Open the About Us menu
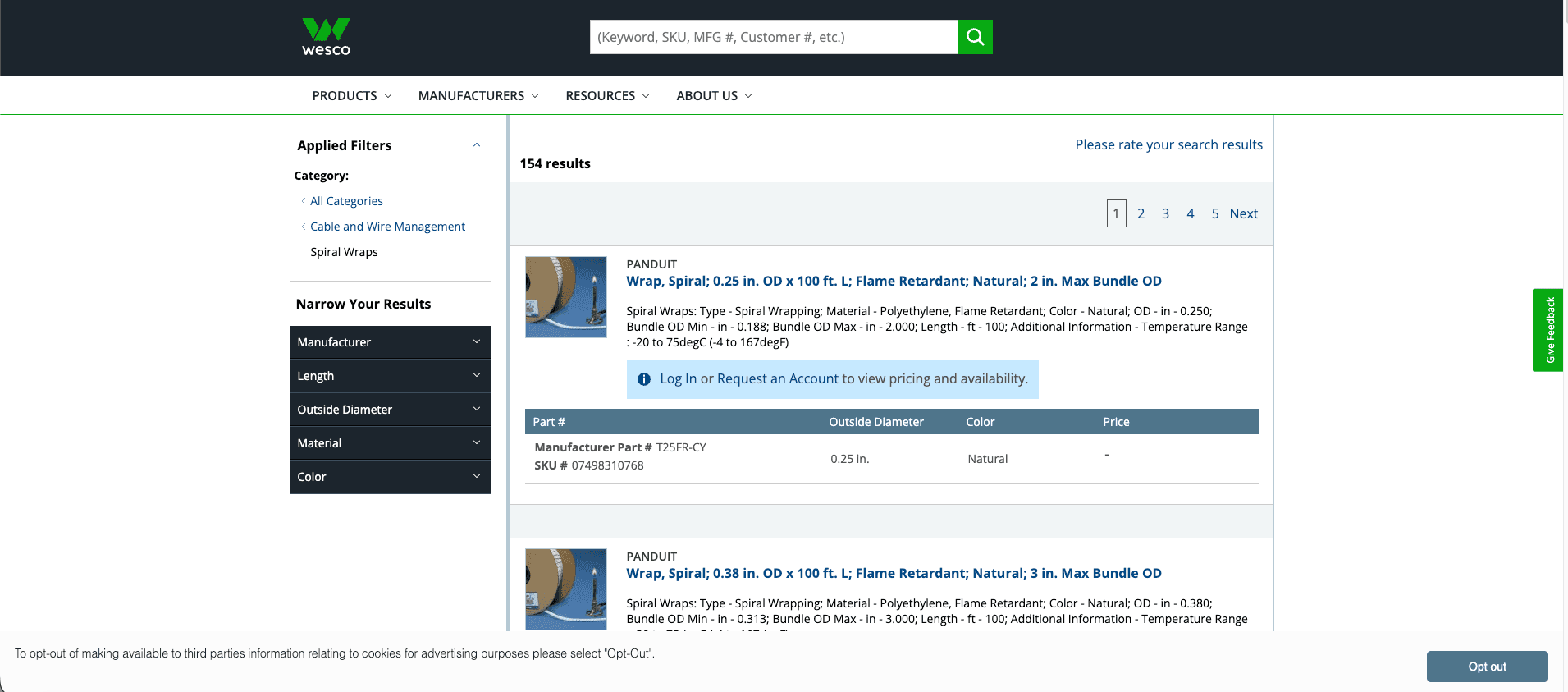Screen dimensions: 1568x692 (714, 96)
